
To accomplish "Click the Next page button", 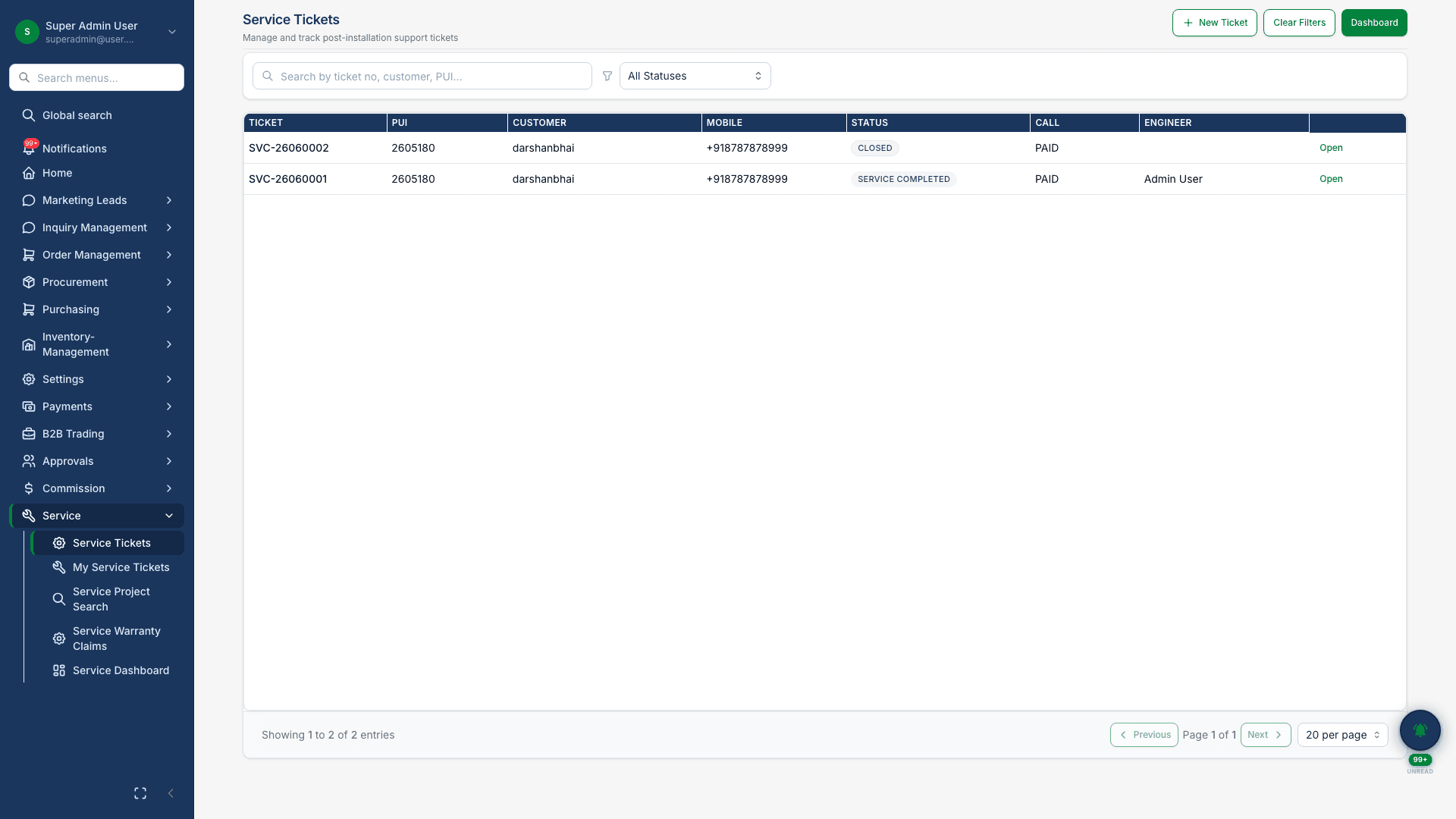I will coord(1266,735).
